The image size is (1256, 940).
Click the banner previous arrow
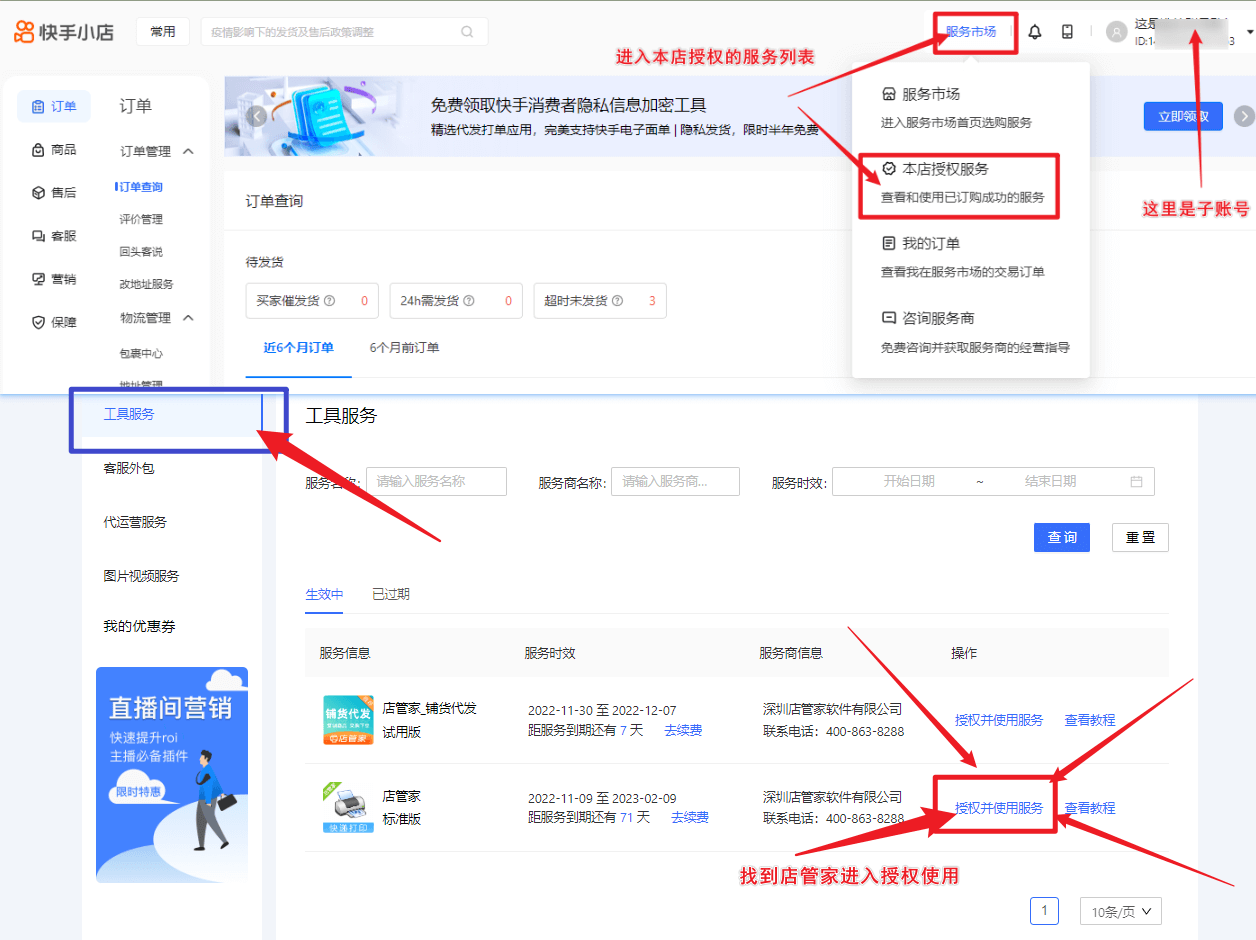(257, 115)
